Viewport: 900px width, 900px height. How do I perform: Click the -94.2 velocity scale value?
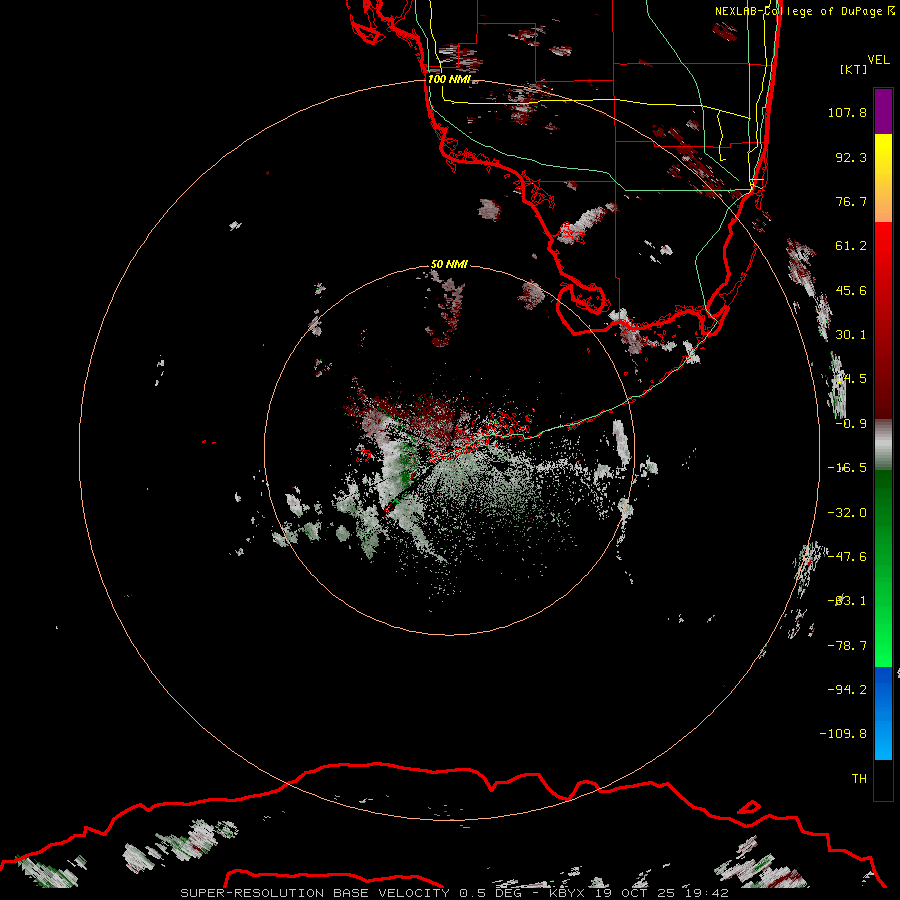coord(847,689)
